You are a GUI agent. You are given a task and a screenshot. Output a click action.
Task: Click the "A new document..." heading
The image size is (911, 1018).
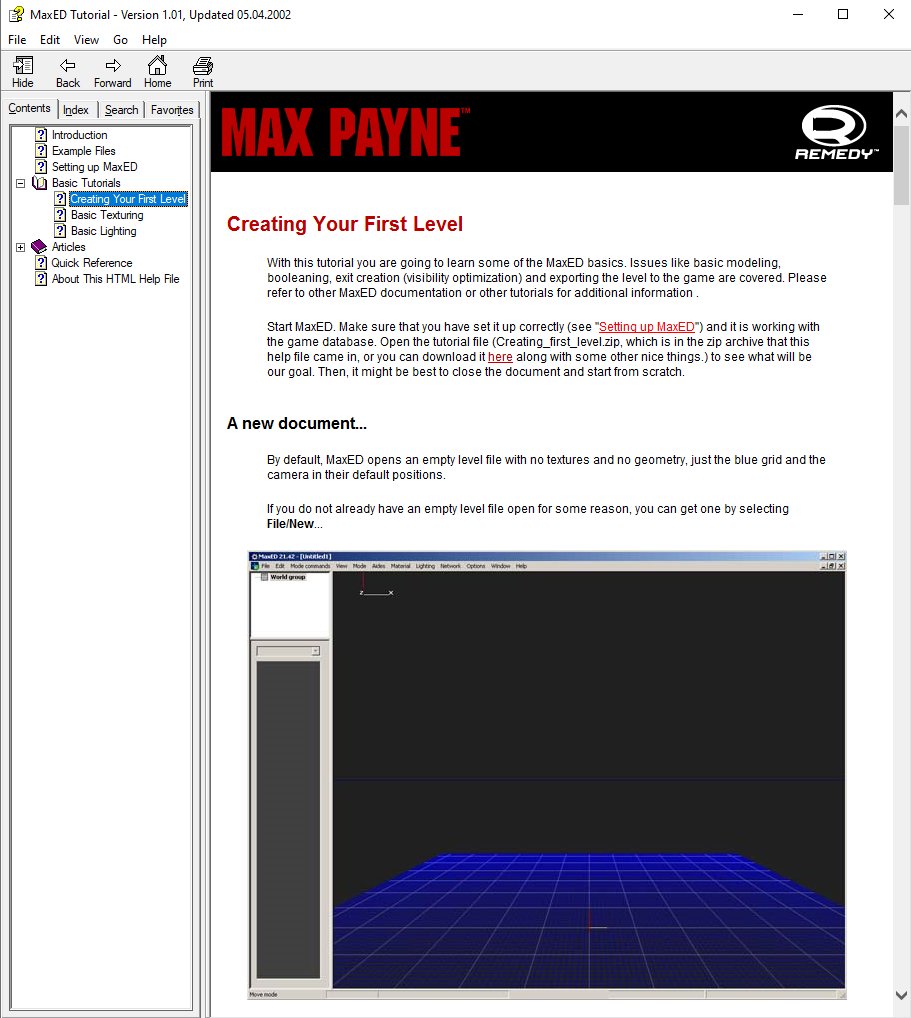297,423
